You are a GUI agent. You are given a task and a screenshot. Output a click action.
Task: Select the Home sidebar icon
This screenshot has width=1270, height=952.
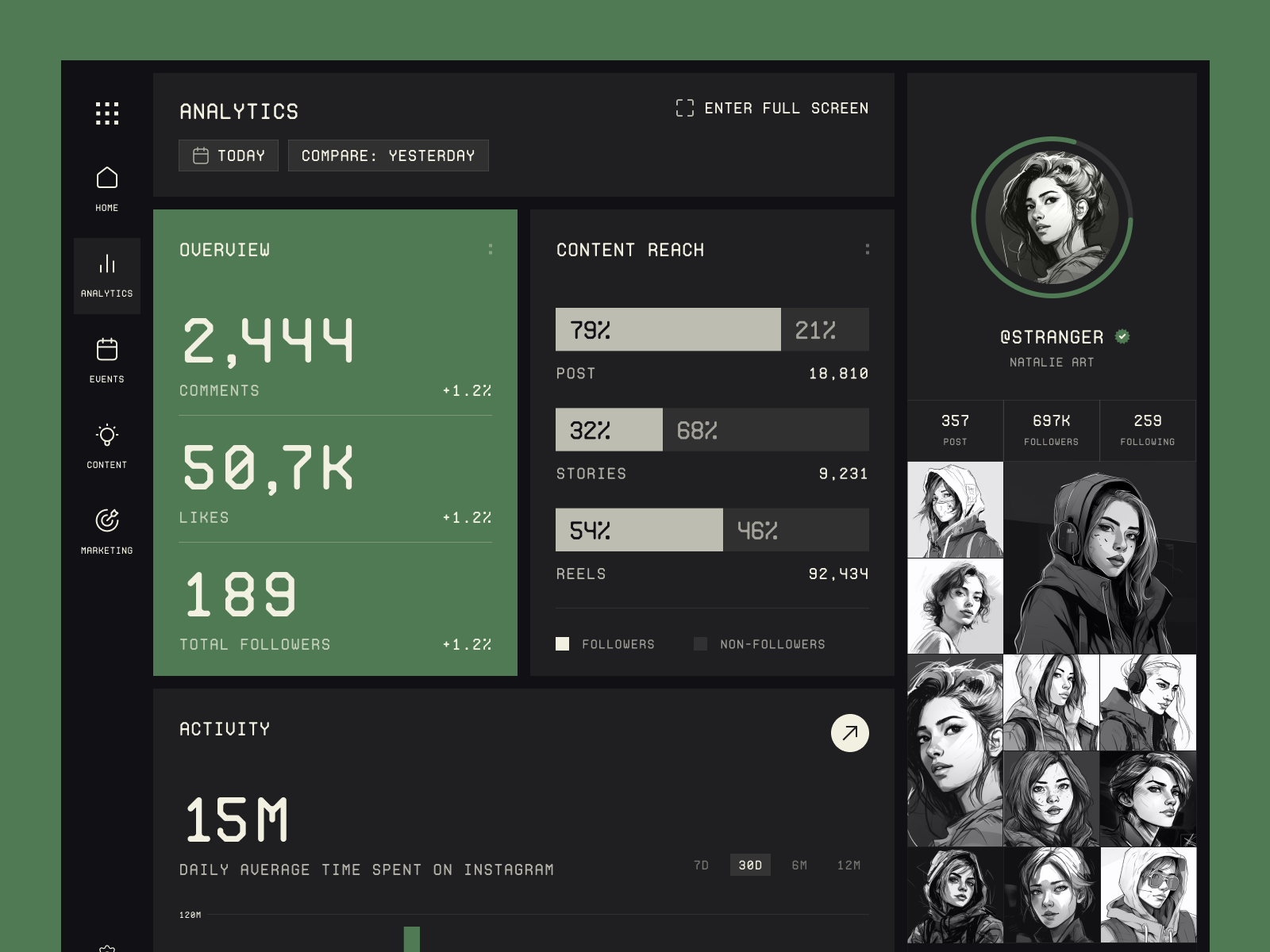[x=106, y=178]
